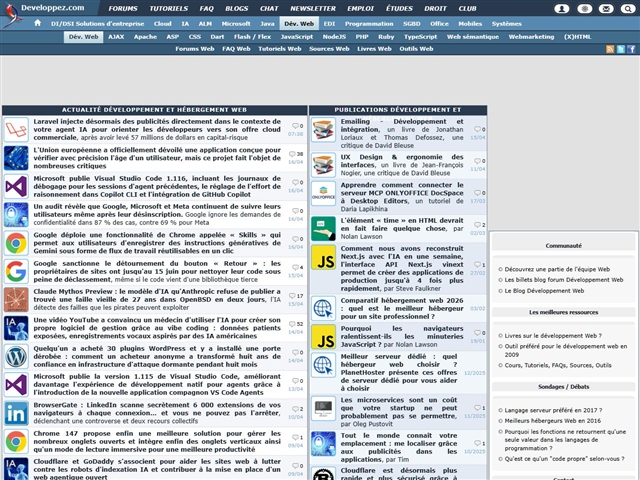Click the Developpez.com bird logo
Image resolution: width=640 pixels, height=480 pixels.
point(12,15)
